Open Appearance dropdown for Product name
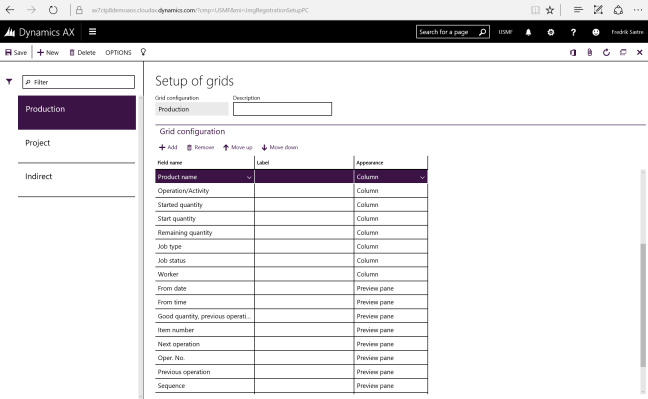This screenshot has width=648, height=399. click(422, 177)
